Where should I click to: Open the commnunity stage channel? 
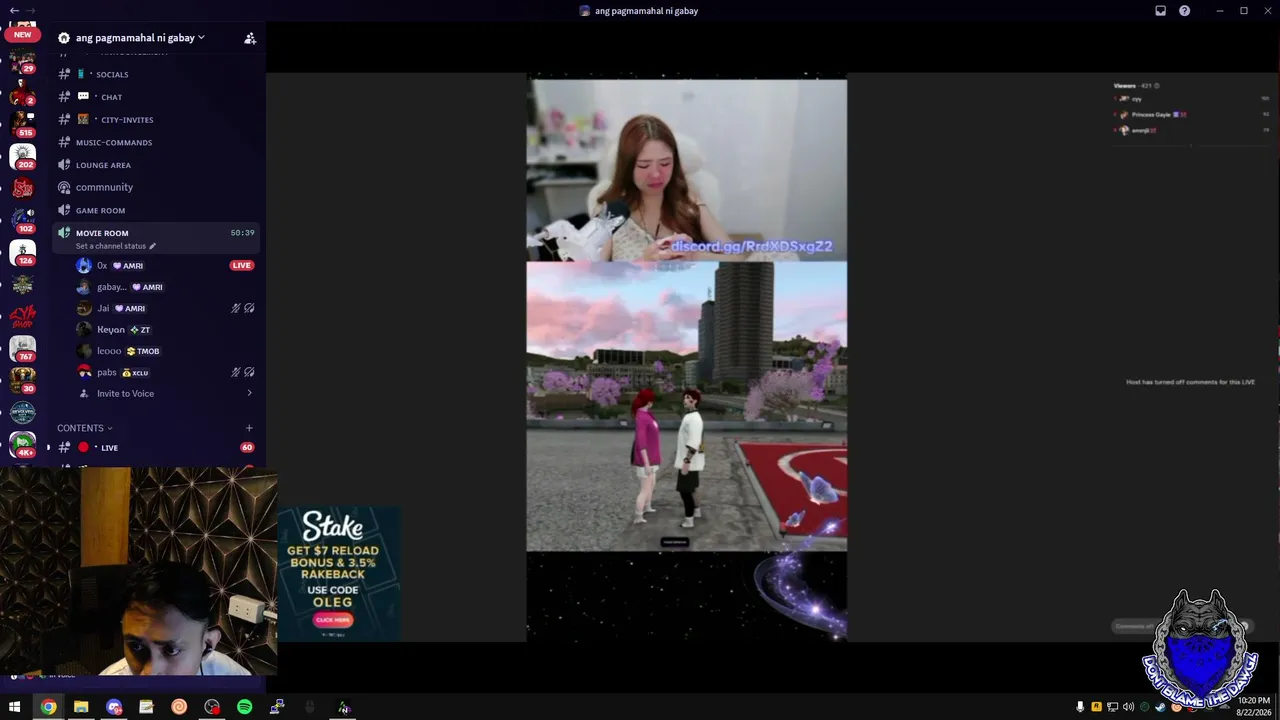tap(157, 187)
